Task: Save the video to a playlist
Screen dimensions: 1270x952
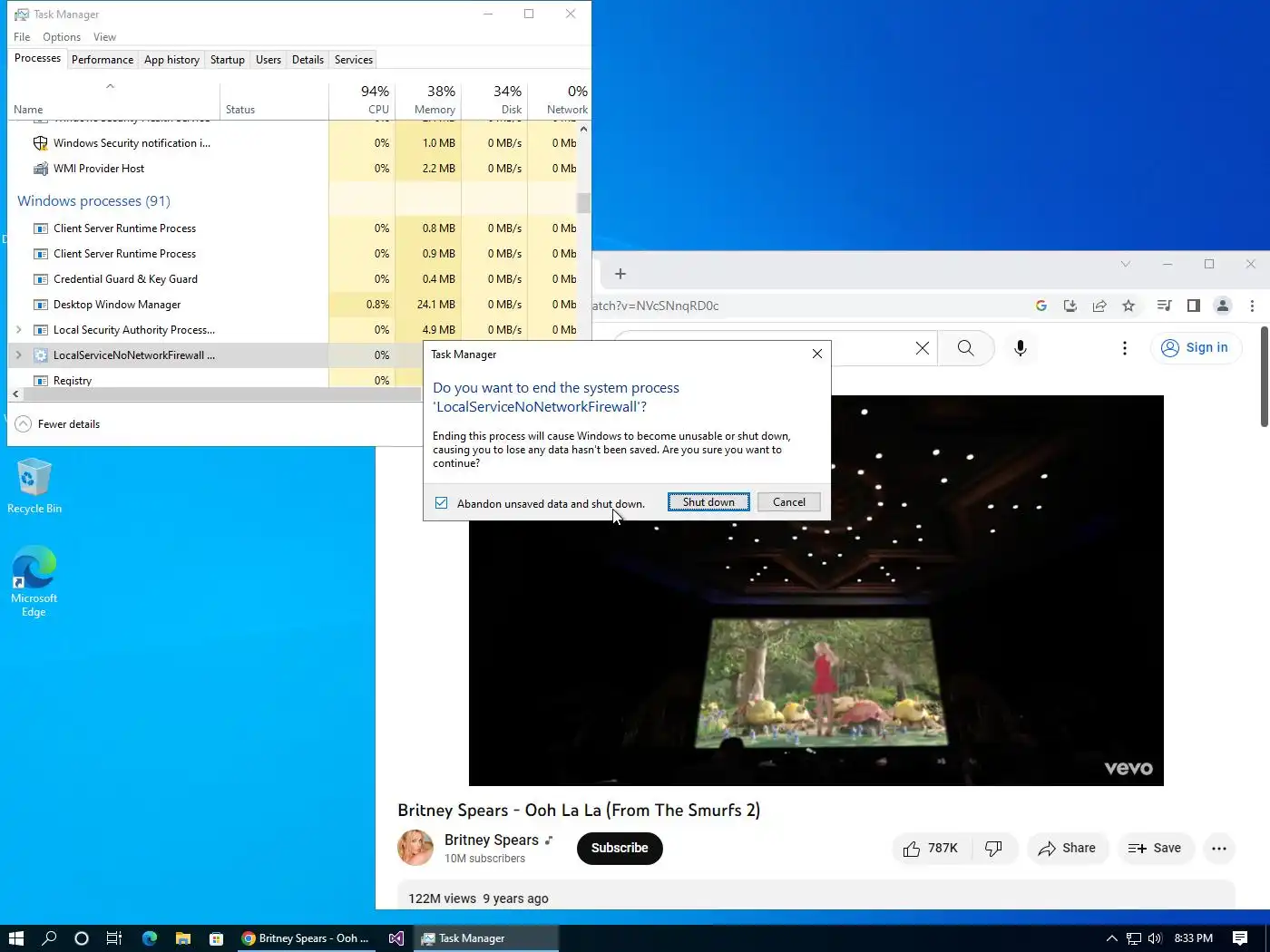Action: (x=1155, y=849)
